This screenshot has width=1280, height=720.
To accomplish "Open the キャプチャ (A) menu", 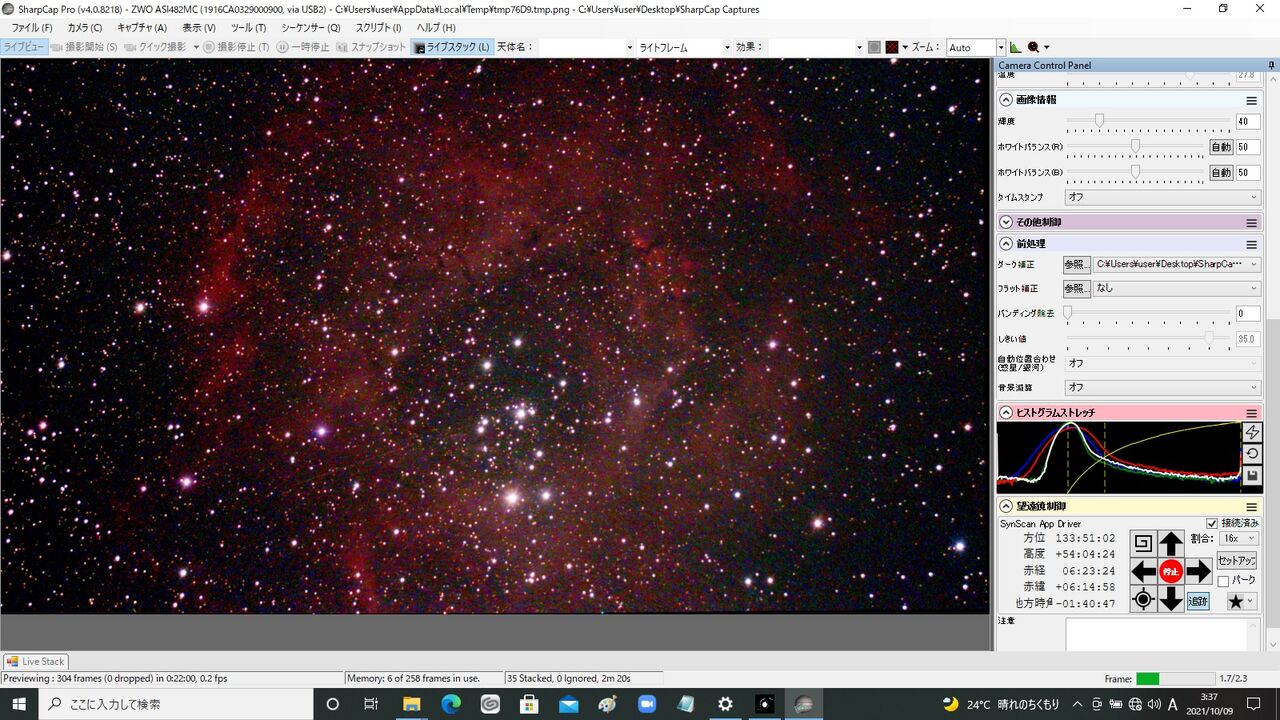I will [x=142, y=28].
